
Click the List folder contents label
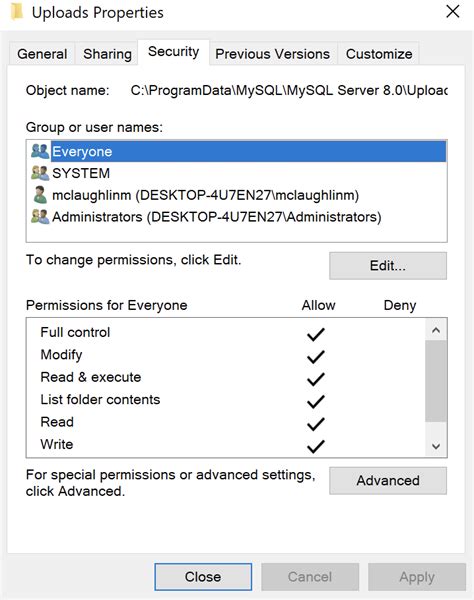[x=100, y=399]
